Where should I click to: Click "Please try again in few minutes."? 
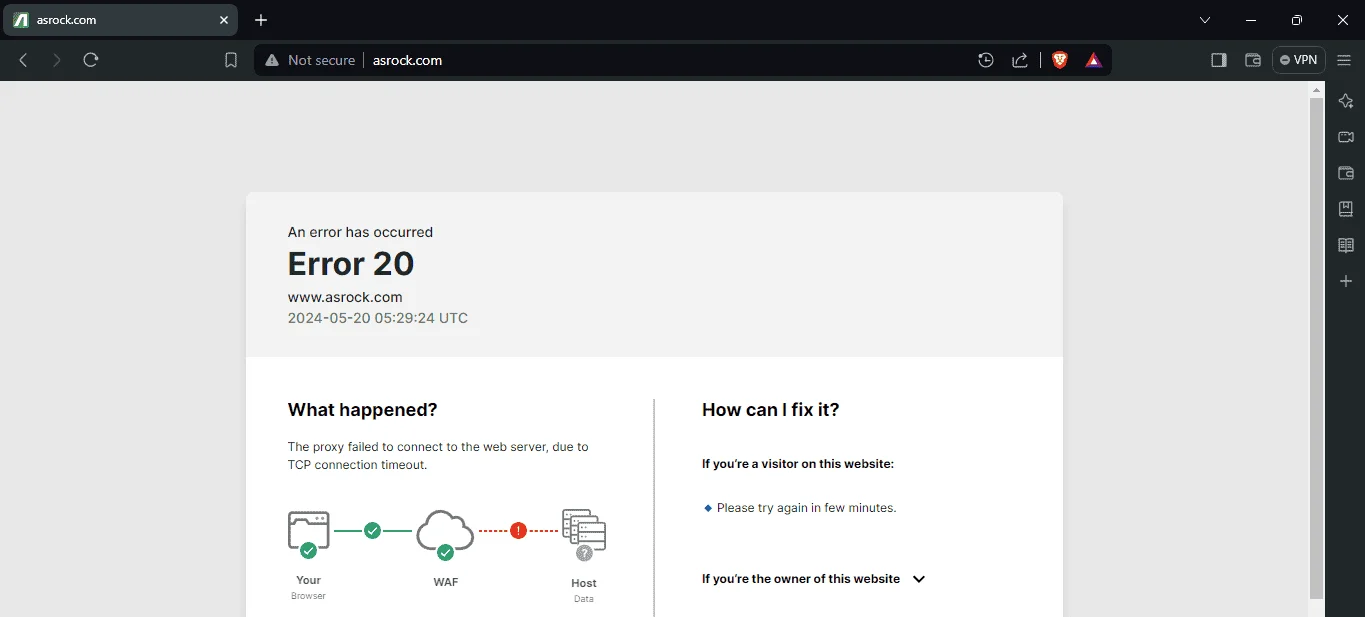(x=807, y=508)
